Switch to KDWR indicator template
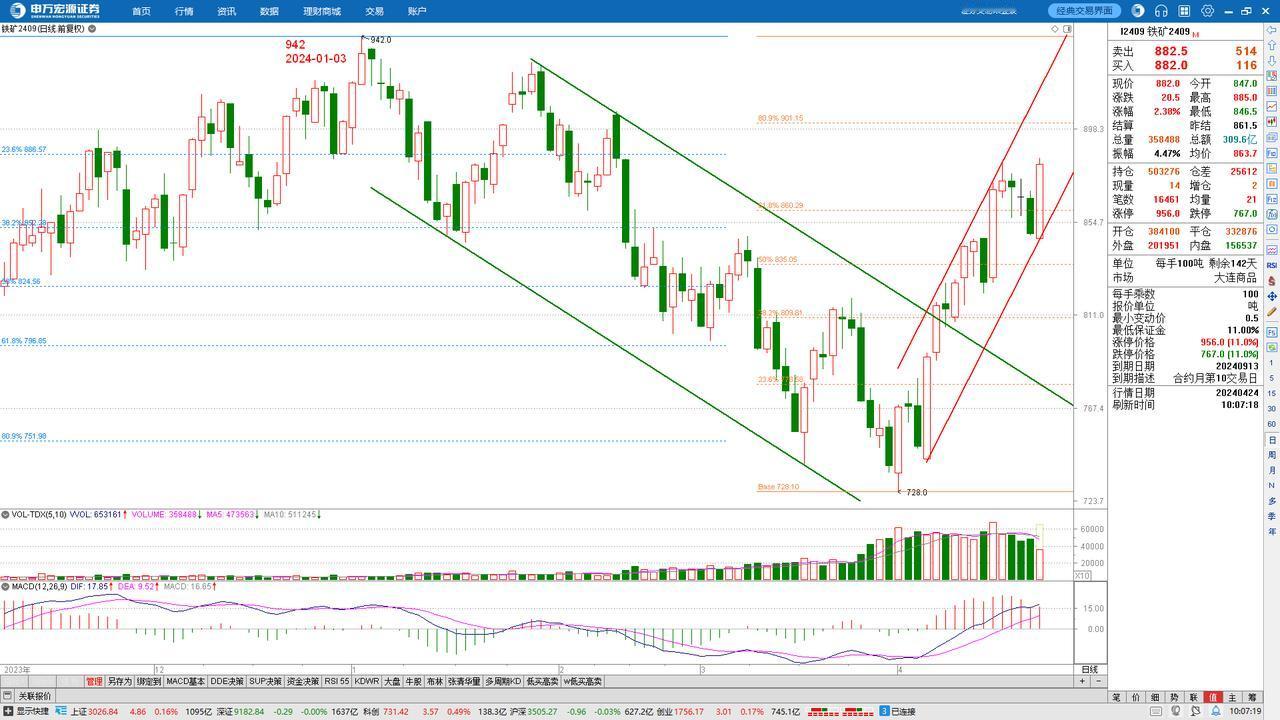The width and height of the screenshot is (1280, 720). point(367,681)
